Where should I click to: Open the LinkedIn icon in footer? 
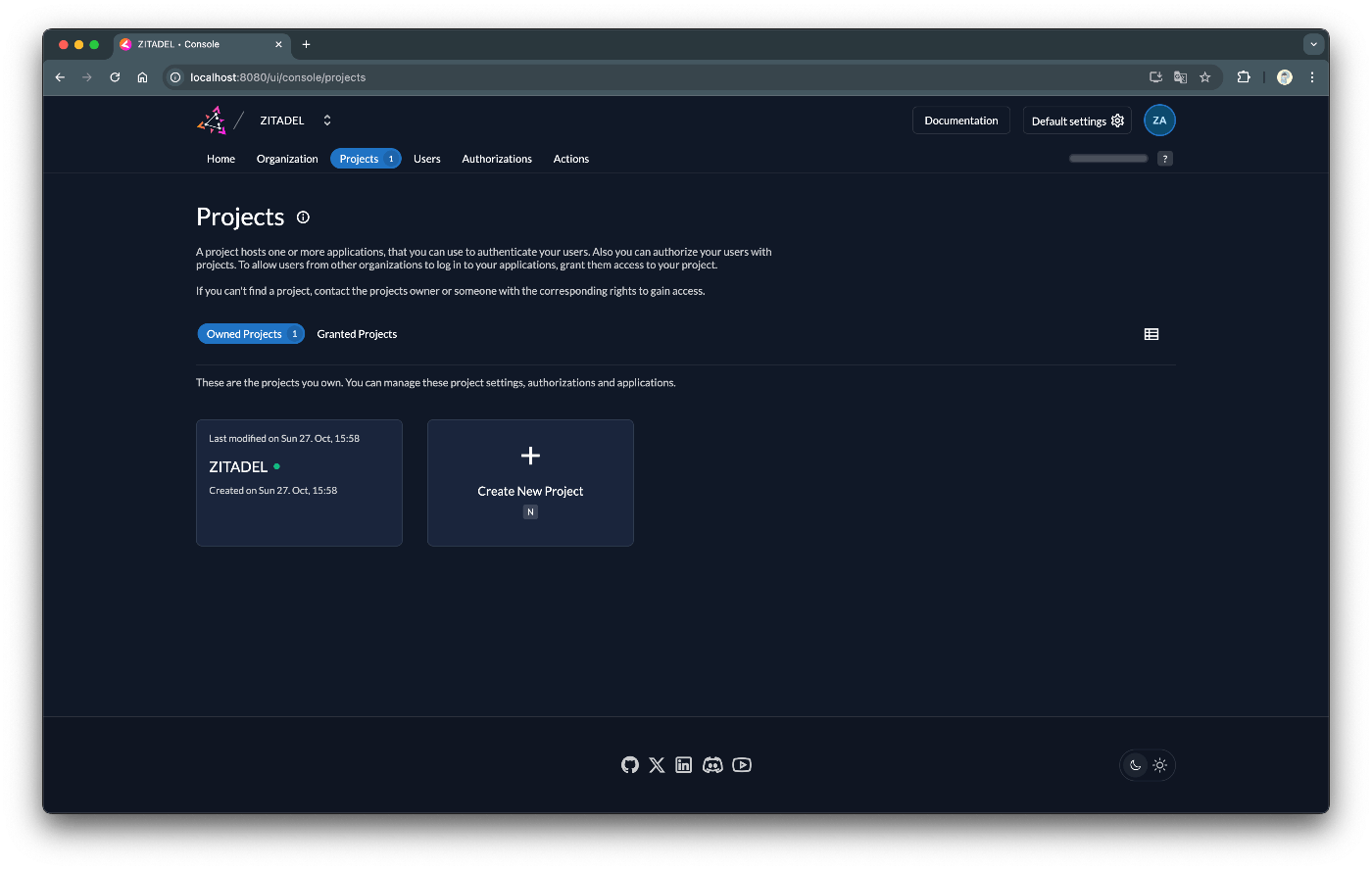[684, 765]
